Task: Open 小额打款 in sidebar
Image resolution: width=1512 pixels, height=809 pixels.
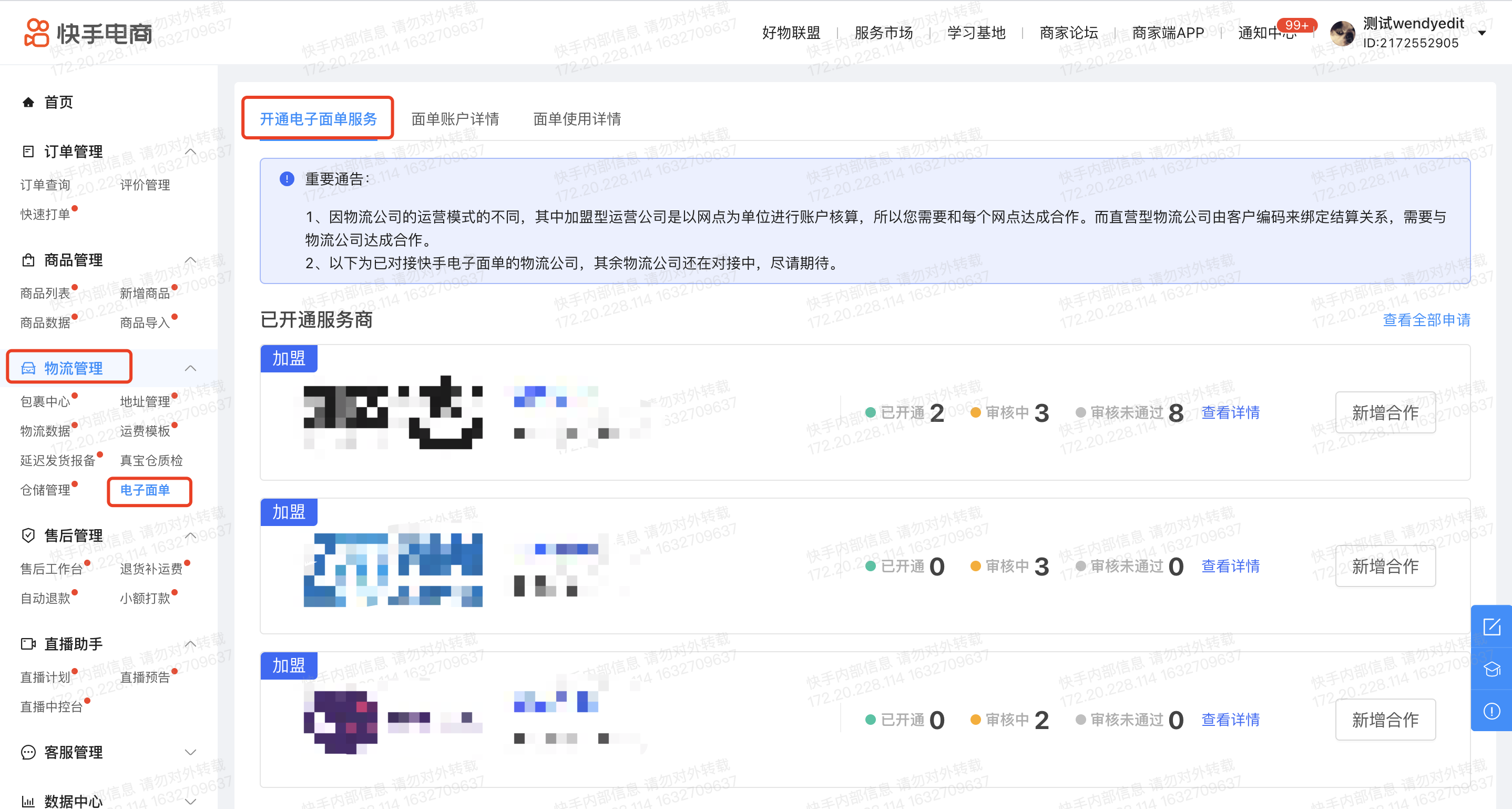Action: 145,598
